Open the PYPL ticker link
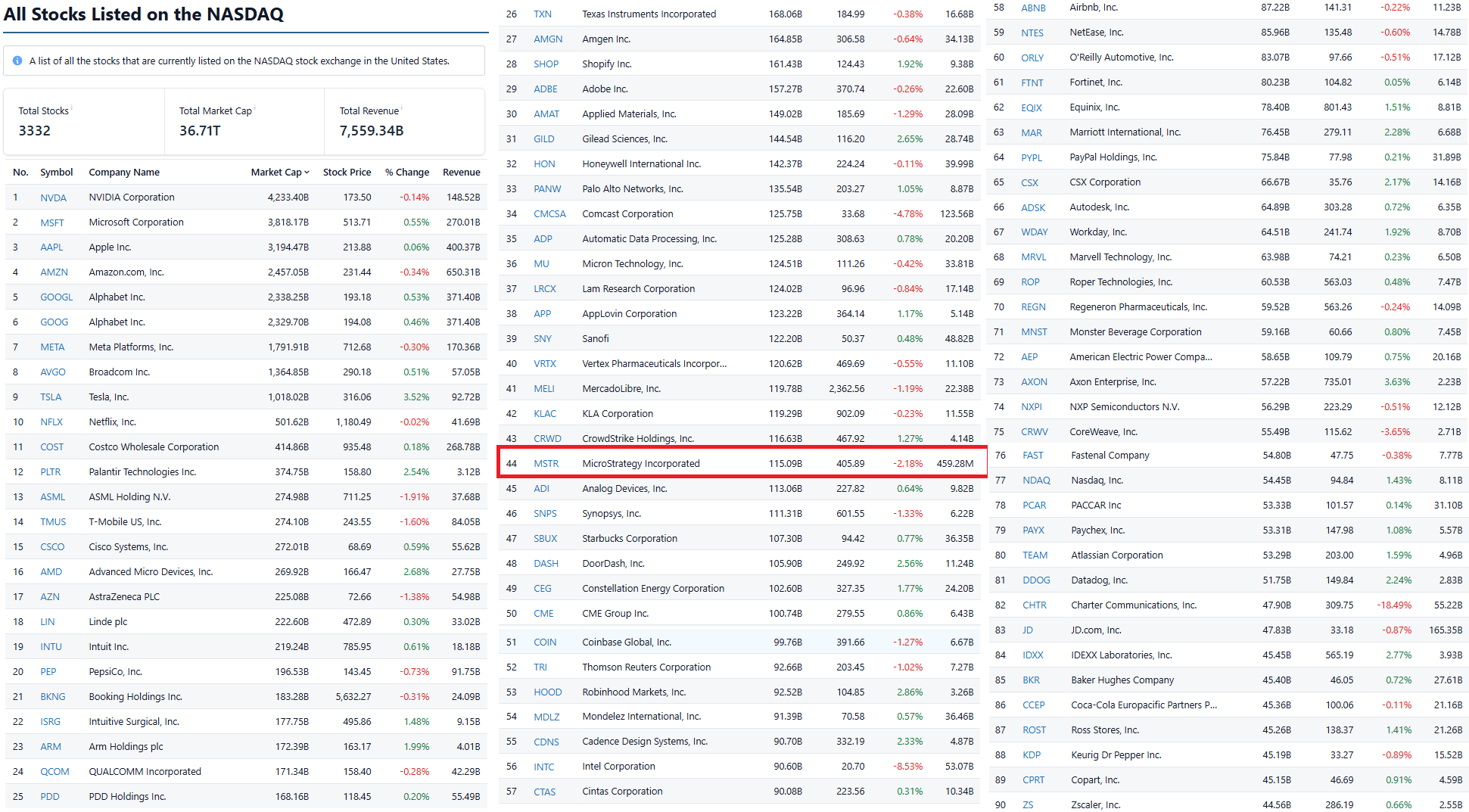 tap(1032, 158)
